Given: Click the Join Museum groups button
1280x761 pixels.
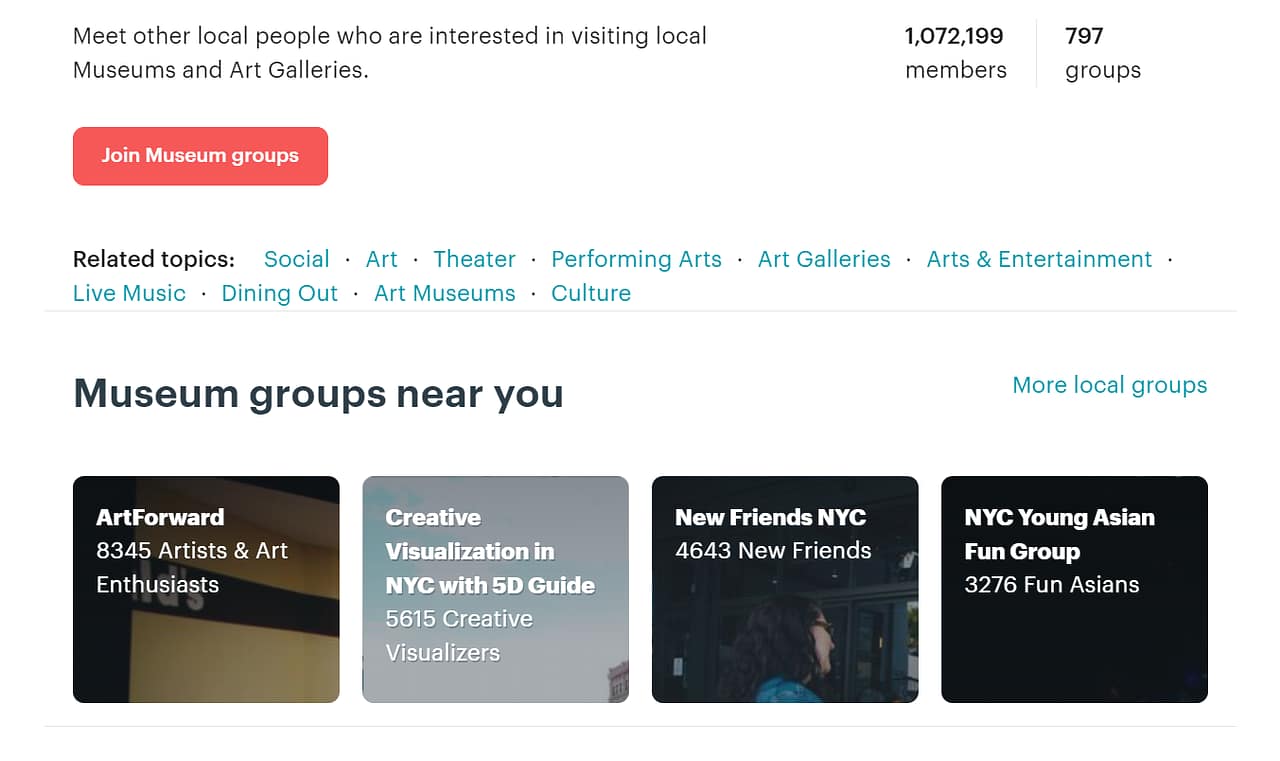Looking at the screenshot, I should pos(199,156).
